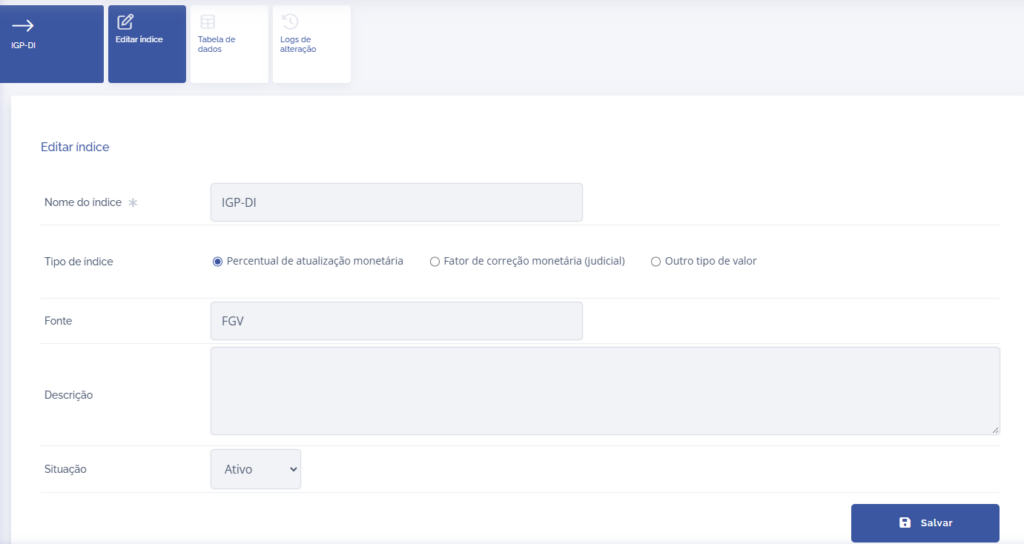The width and height of the screenshot is (1024, 544).
Task: Click the floppy disk icon in the Salvar button
Action: click(x=905, y=523)
